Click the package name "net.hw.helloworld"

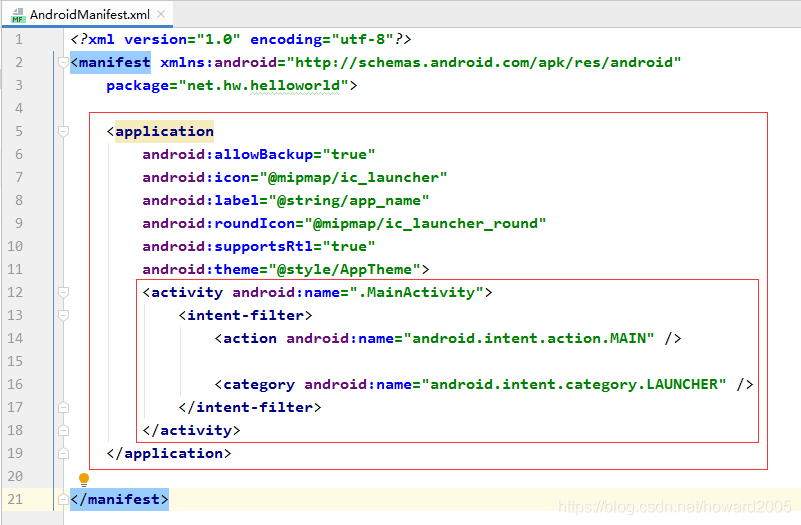(264, 85)
